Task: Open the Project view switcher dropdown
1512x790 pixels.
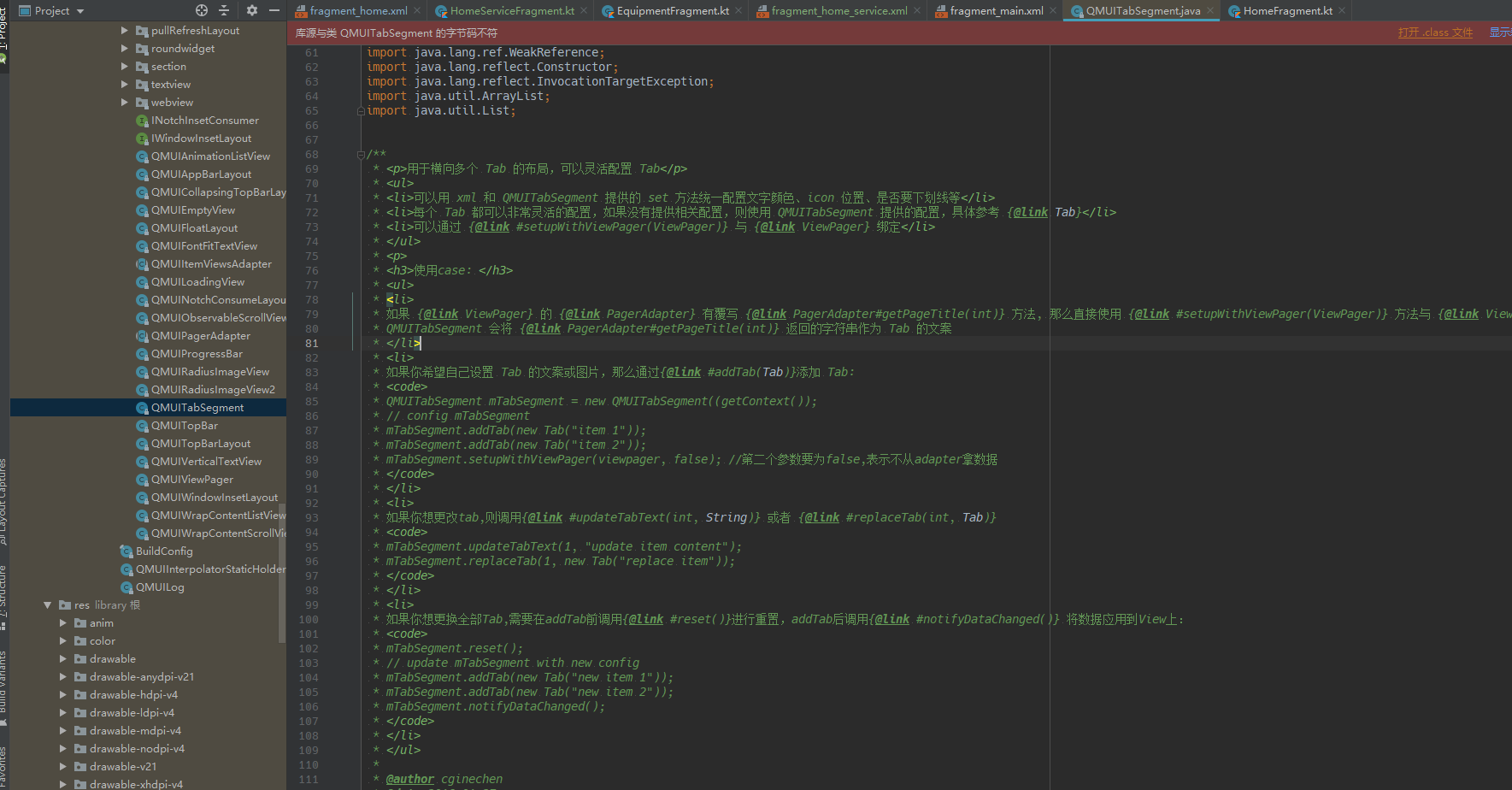Action: click(x=81, y=10)
